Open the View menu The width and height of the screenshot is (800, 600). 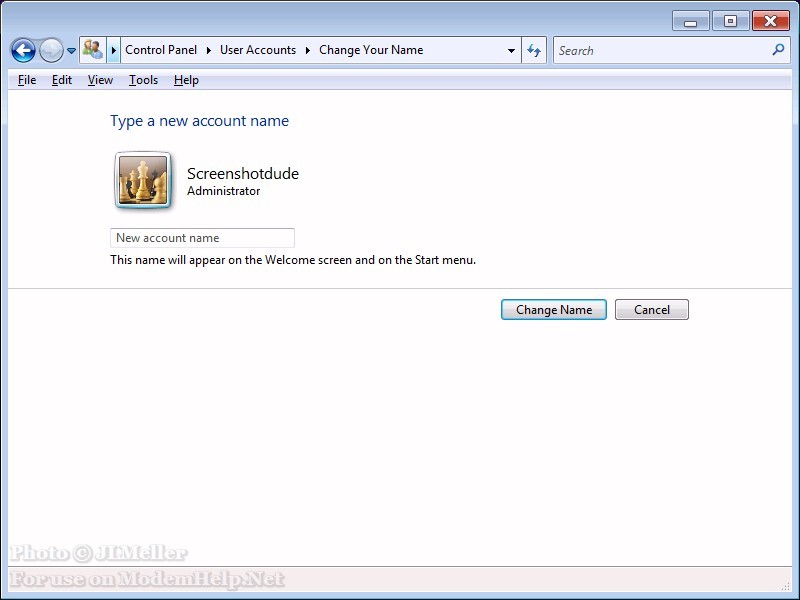point(100,80)
